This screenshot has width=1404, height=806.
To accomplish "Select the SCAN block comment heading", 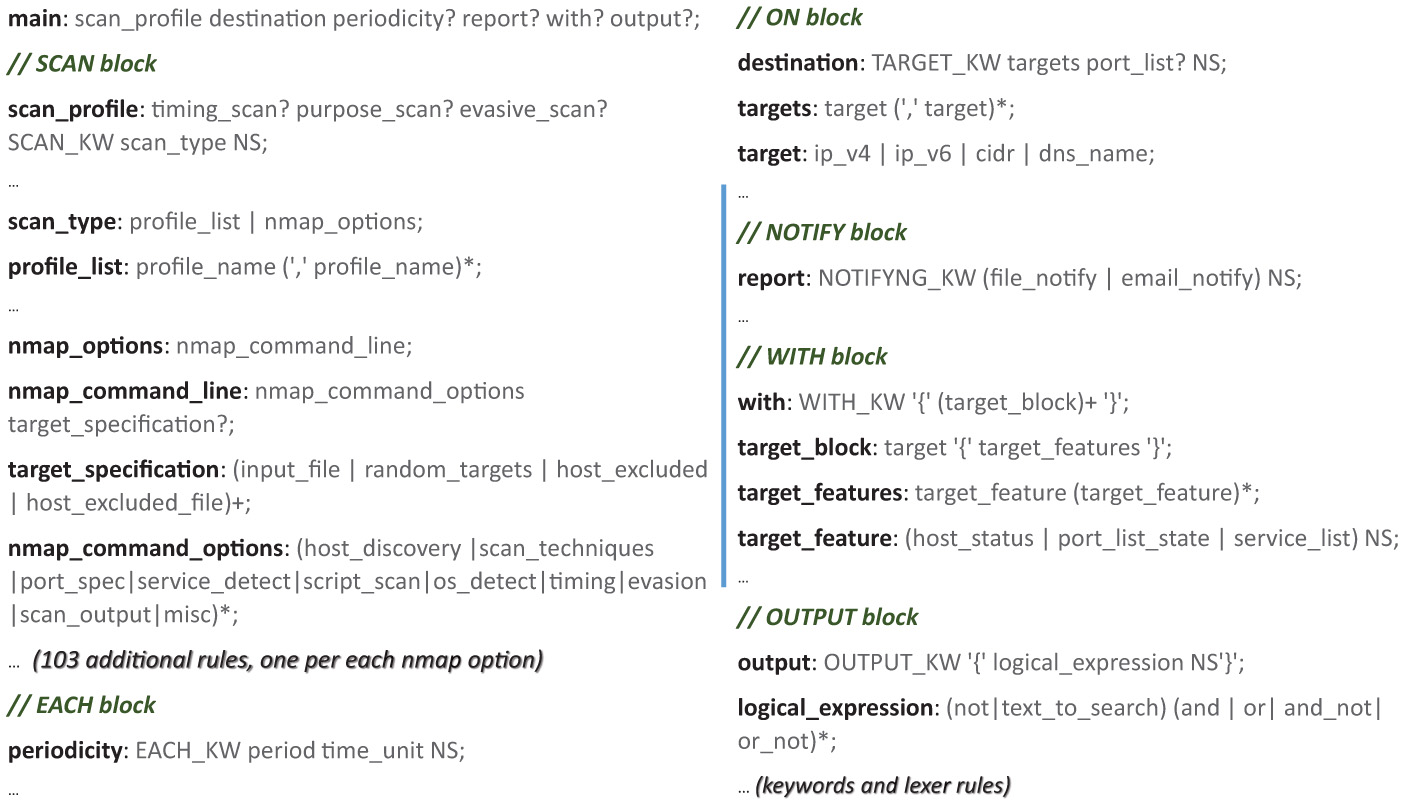I will tap(82, 64).
